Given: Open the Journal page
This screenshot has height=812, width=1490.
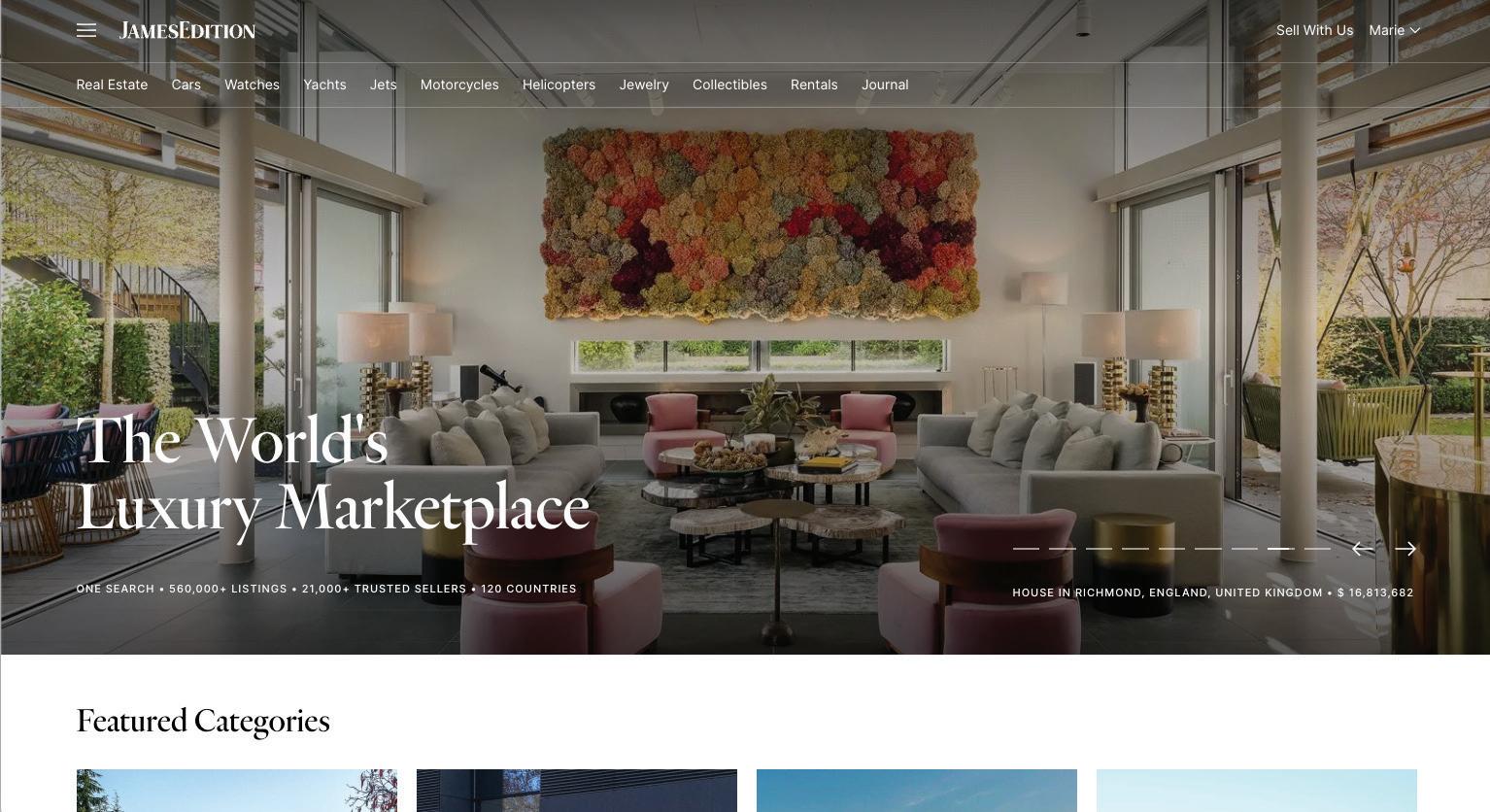Looking at the screenshot, I should pyautogui.click(x=885, y=85).
